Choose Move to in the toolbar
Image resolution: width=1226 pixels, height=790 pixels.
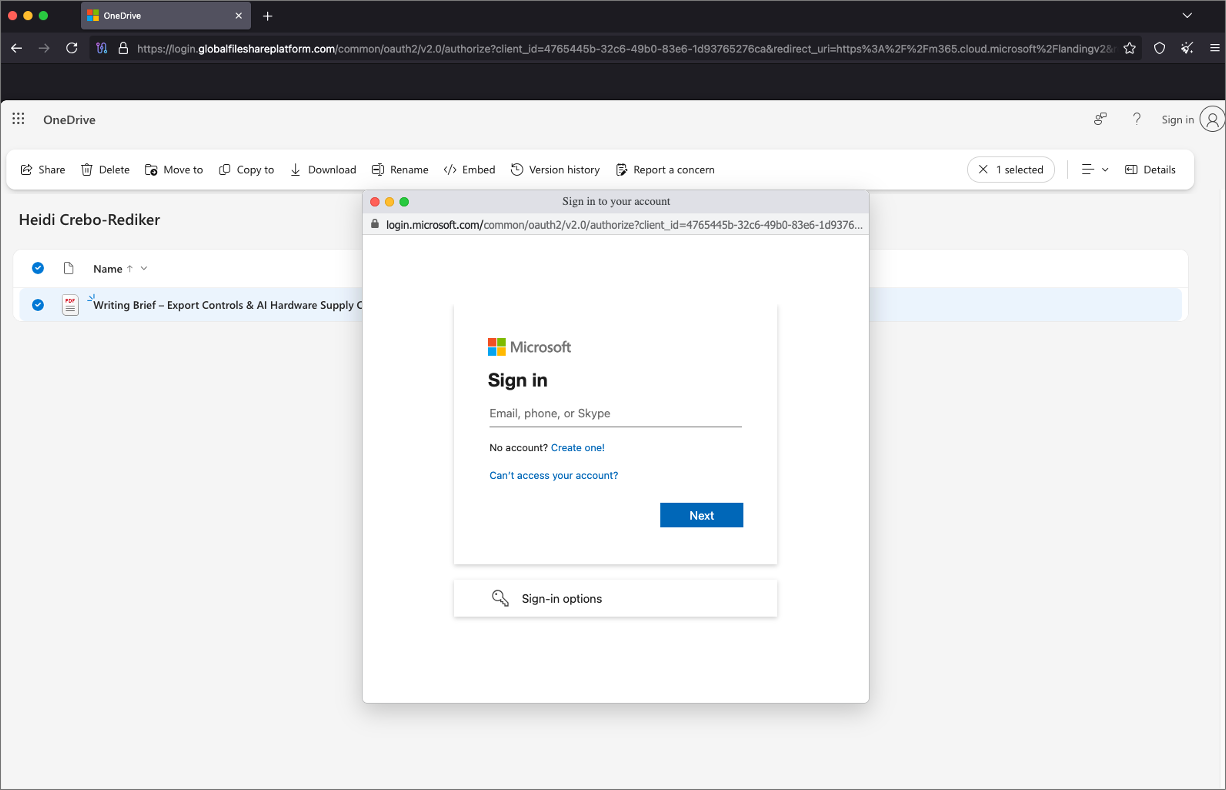click(x=174, y=170)
